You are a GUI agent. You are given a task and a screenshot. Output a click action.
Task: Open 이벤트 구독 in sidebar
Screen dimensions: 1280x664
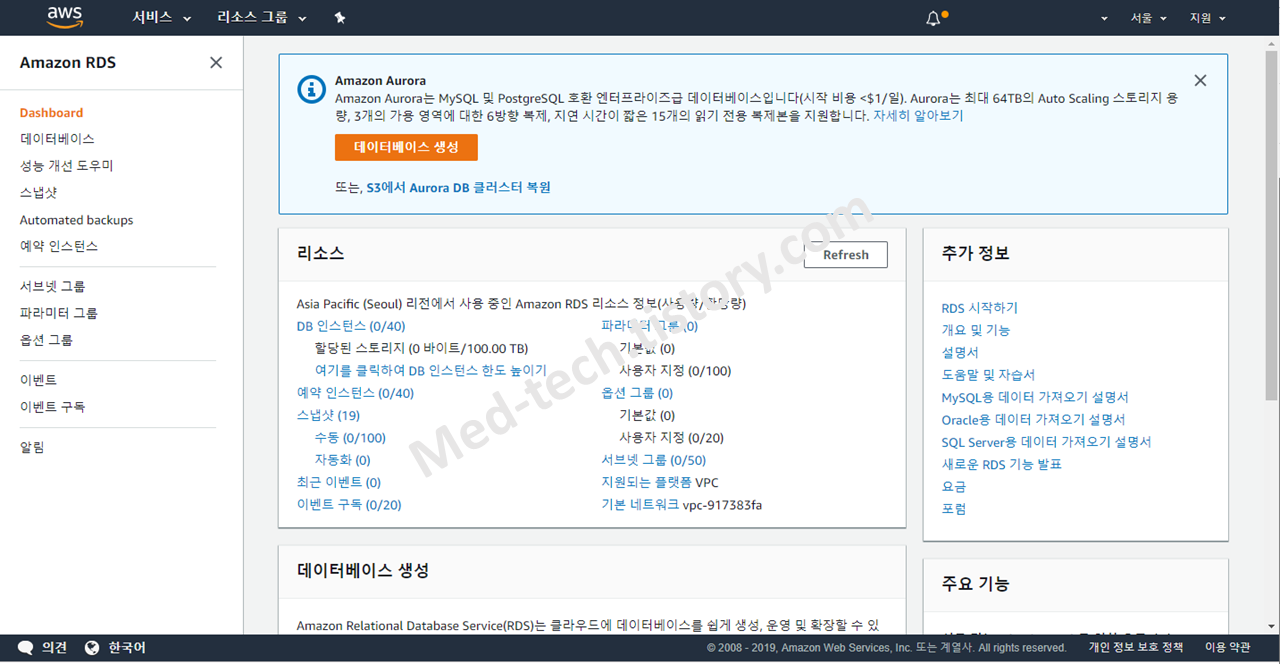click(52, 407)
